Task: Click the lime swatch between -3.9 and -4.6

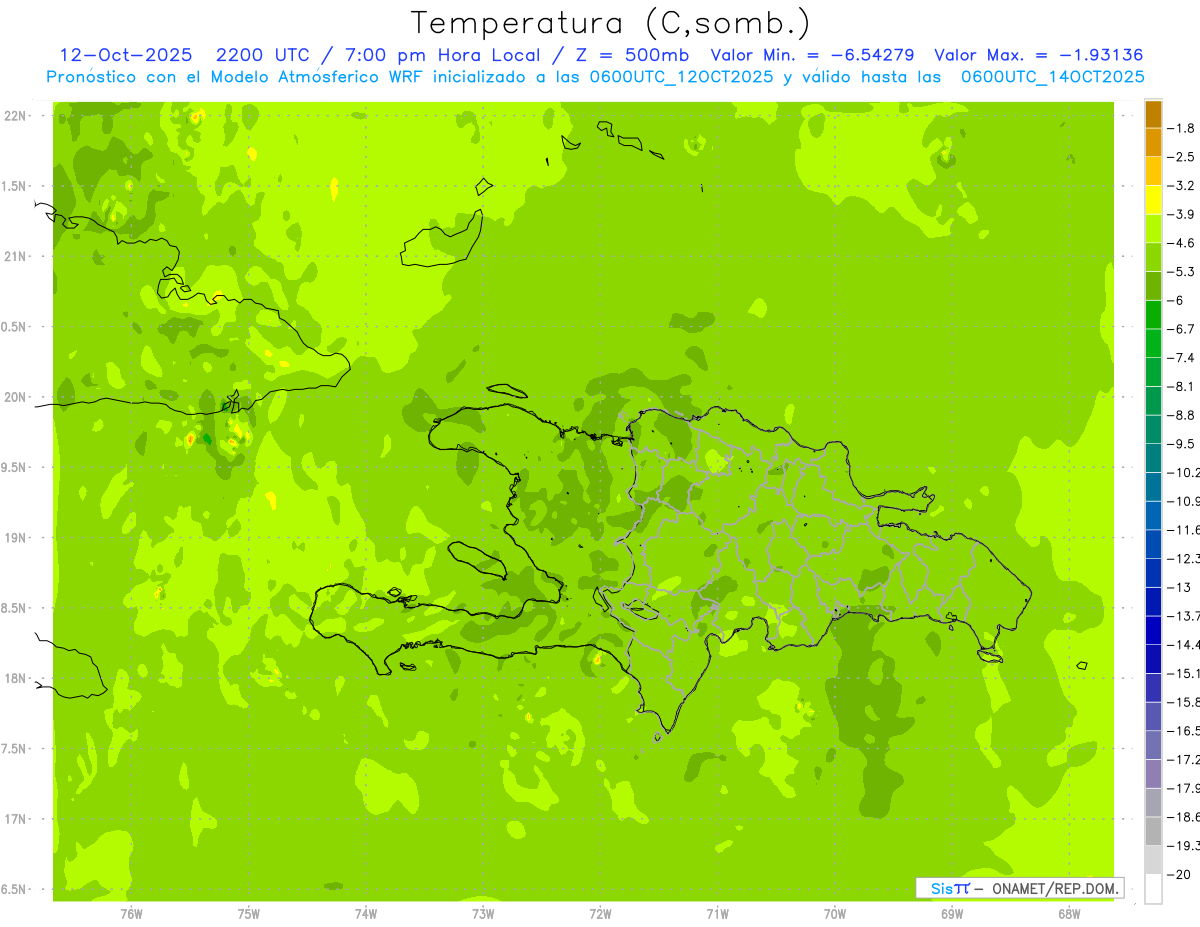Action: [x=1153, y=228]
